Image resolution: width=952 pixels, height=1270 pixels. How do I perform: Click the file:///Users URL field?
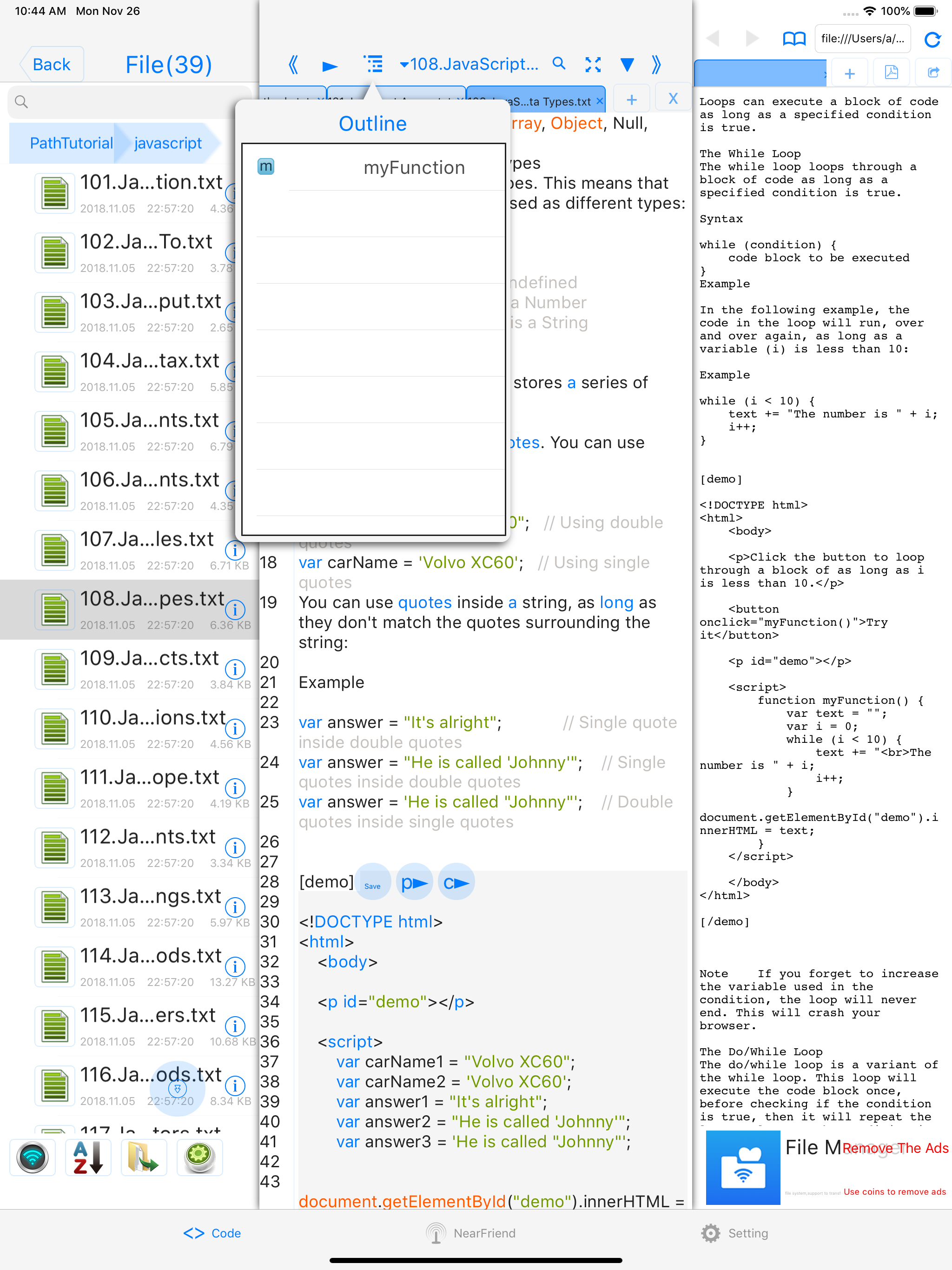862,39
